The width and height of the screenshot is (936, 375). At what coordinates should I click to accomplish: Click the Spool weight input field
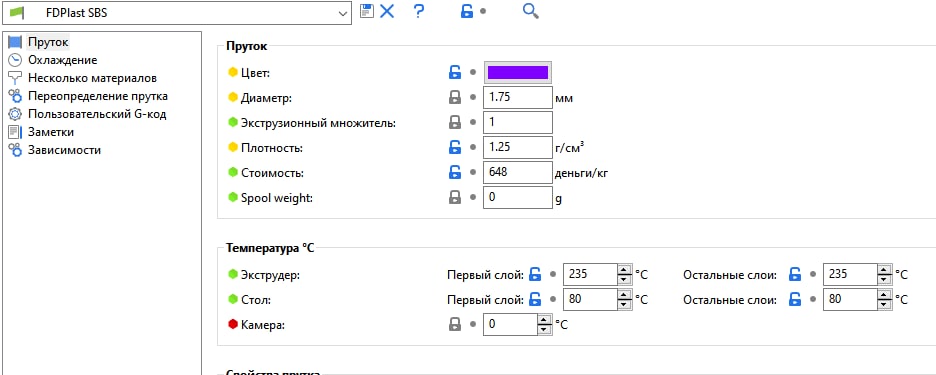[x=518, y=198]
